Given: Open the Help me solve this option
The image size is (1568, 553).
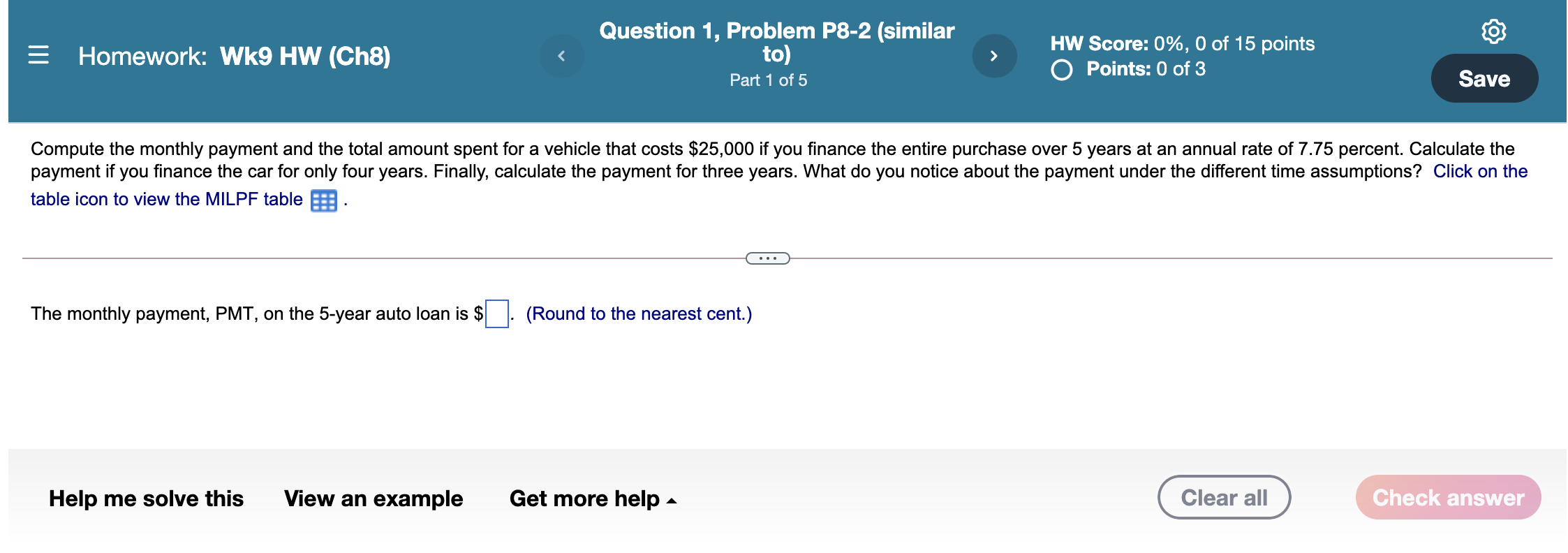Looking at the screenshot, I should click(x=145, y=498).
